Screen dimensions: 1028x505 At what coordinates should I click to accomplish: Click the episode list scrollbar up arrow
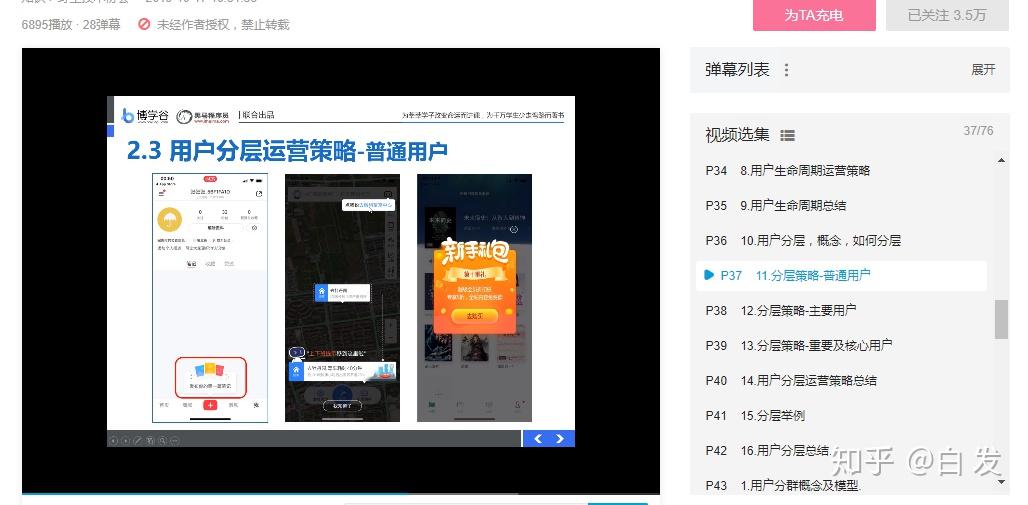point(1001,160)
